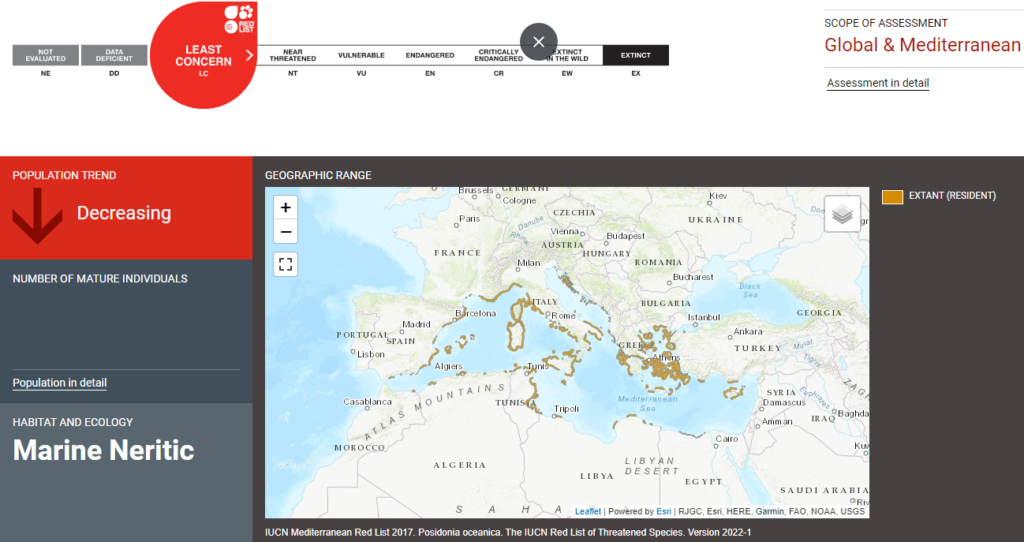Click the NUMBER OF MATURE INDIVIDUALS heading
Screen dimensions: 1024x542
tap(100, 278)
